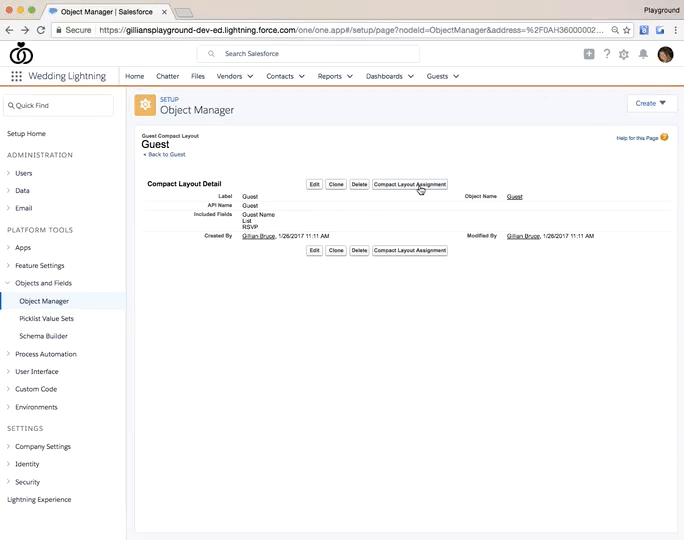The image size is (684, 540).
Task: Open the global actions plus icon
Action: [x=589, y=54]
